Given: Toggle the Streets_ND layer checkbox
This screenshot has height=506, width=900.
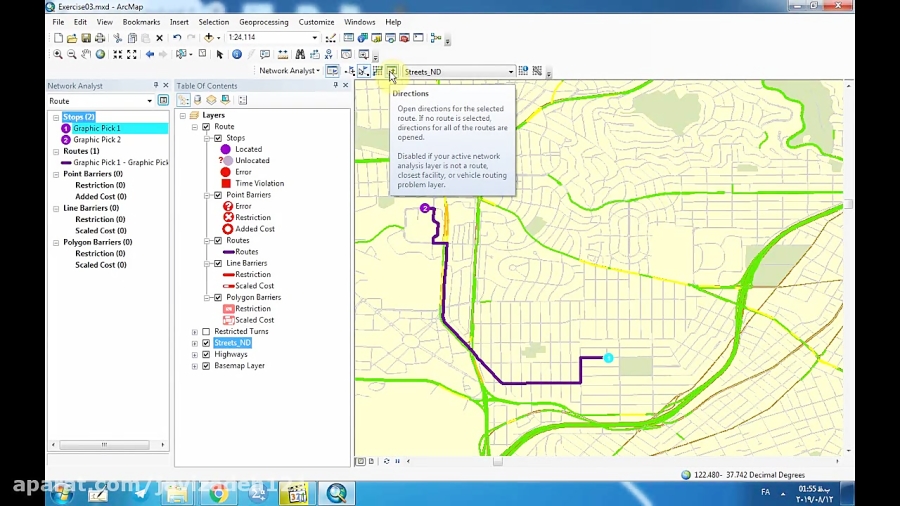Looking at the screenshot, I should point(206,343).
